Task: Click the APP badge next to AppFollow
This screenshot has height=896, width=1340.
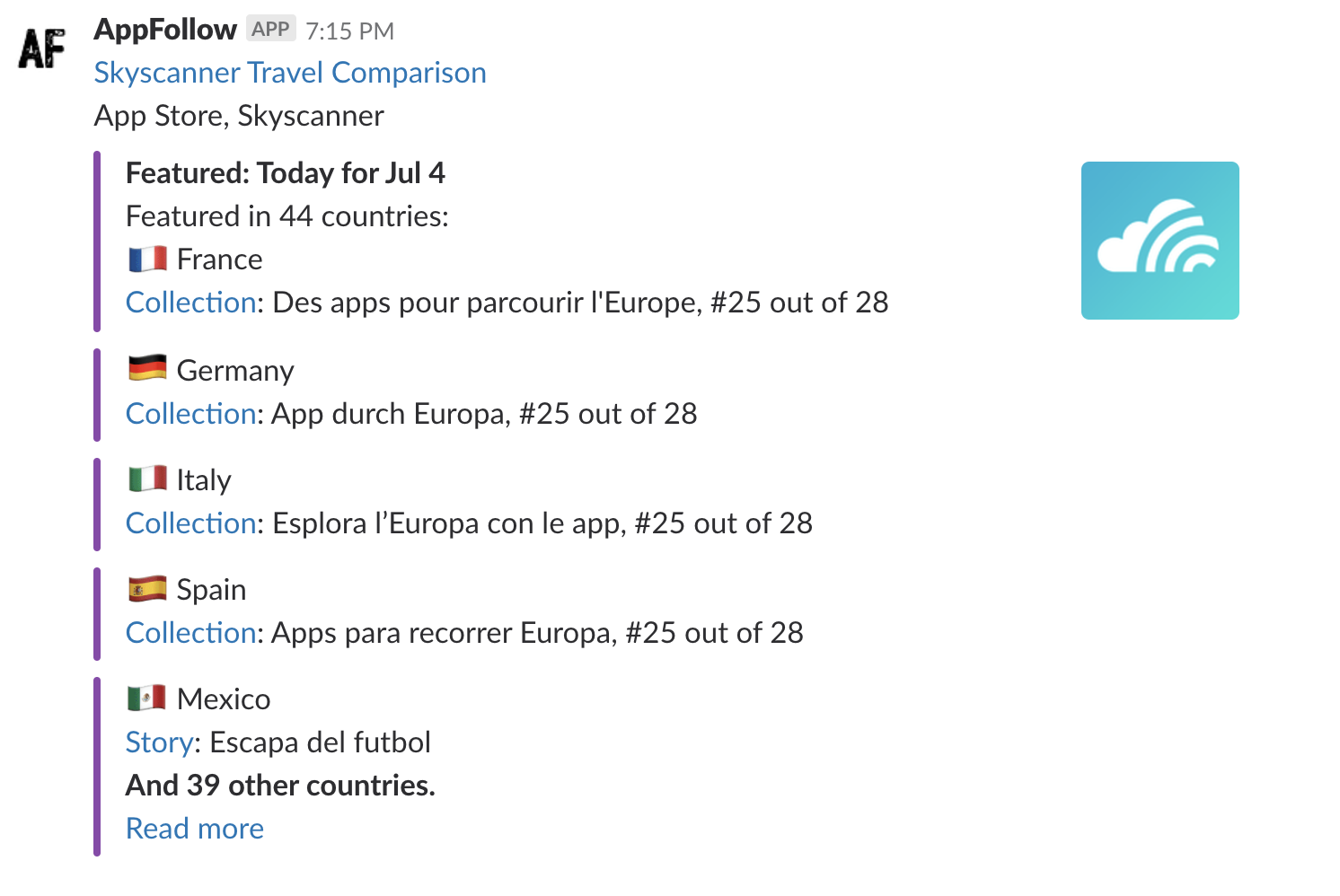Action: [x=270, y=30]
